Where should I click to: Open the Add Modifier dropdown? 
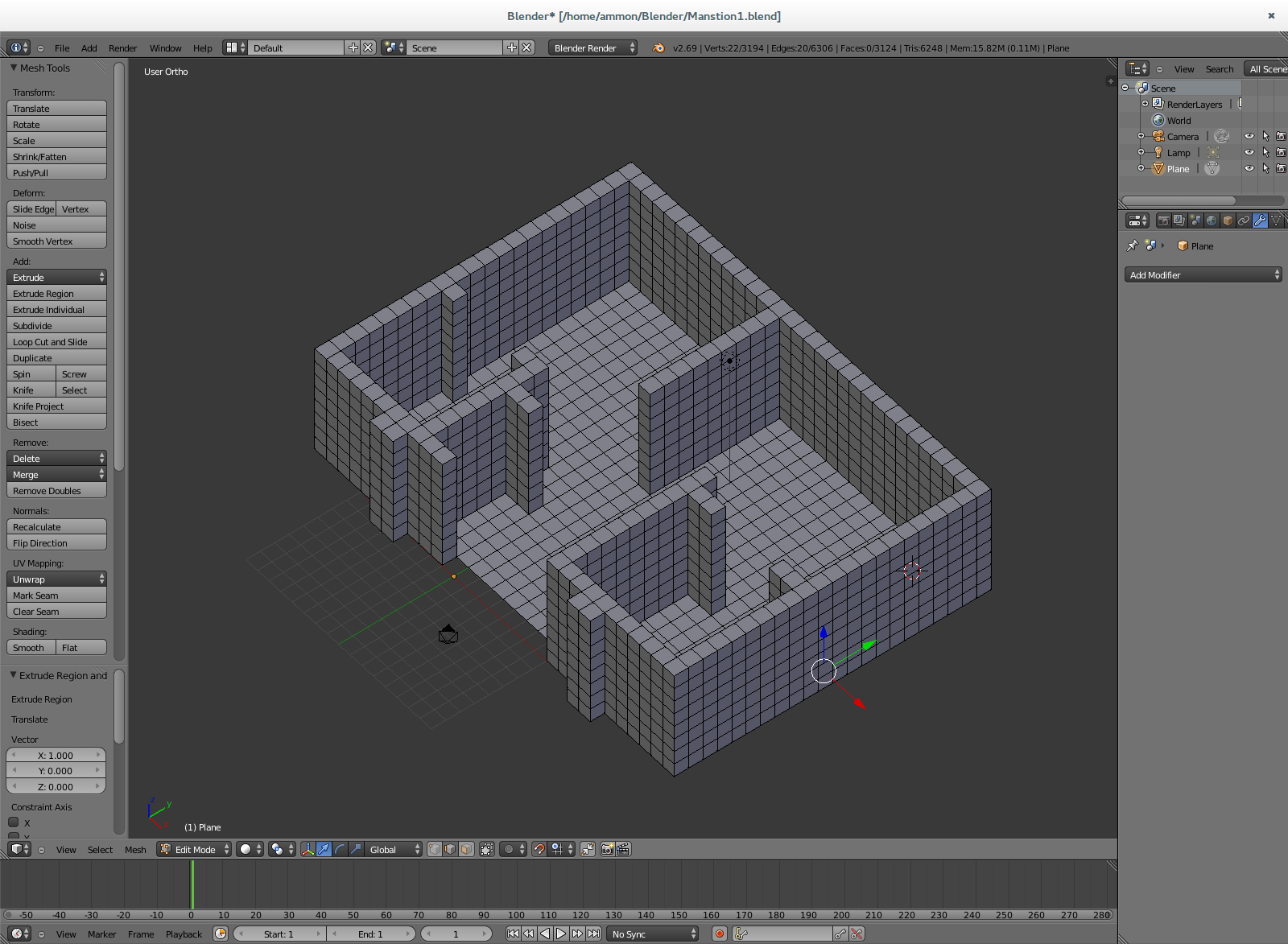(1203, 275)
